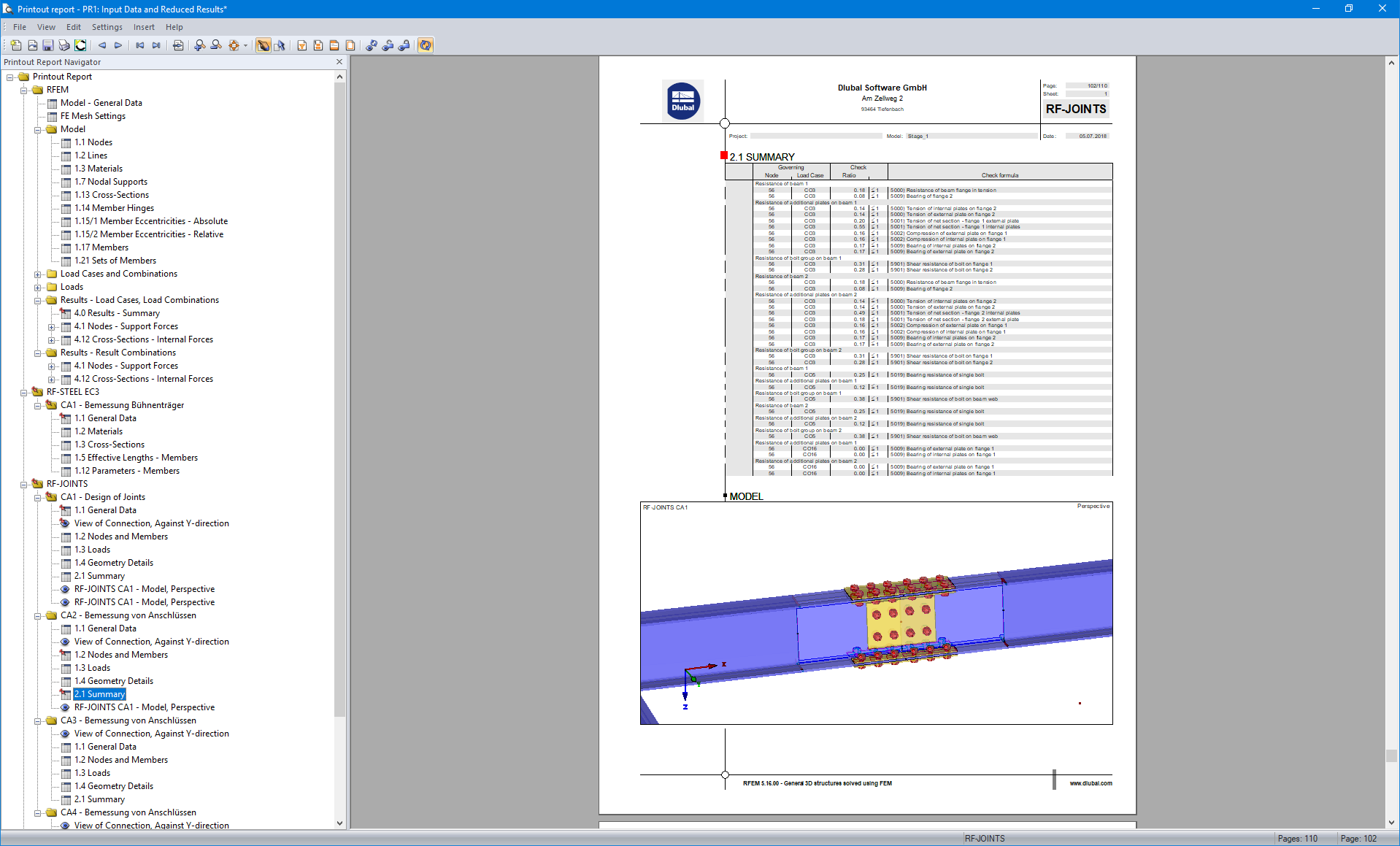Collapse the RF-STEEL EC3 node
Viewport: 1400px width, 846px height.
(x=24, y=392)
